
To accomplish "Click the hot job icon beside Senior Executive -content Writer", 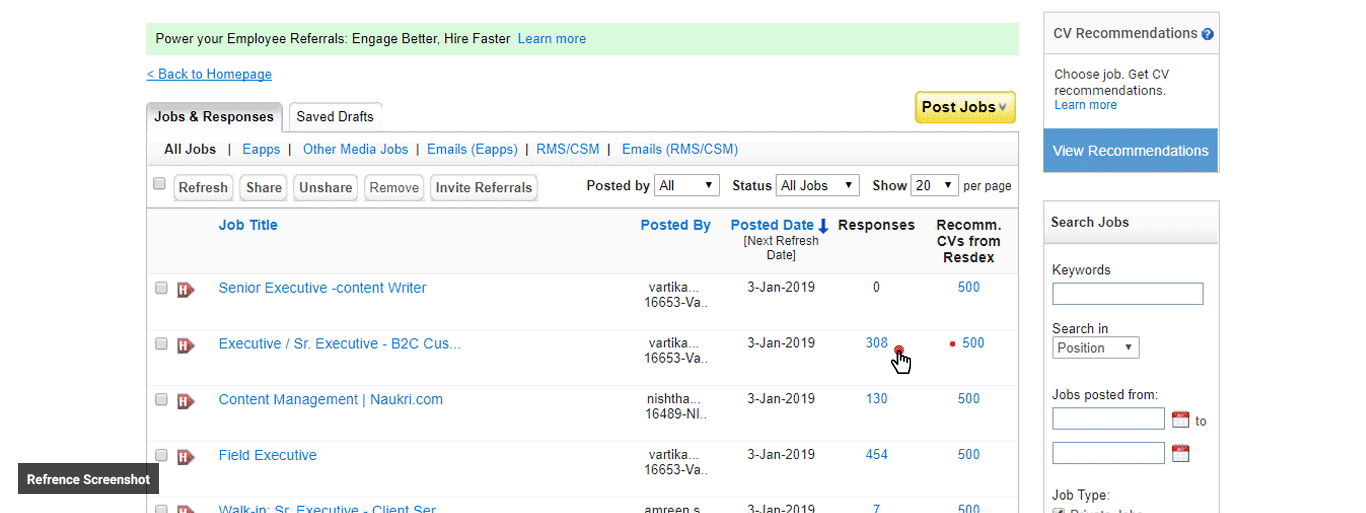I will click(185, 289).
